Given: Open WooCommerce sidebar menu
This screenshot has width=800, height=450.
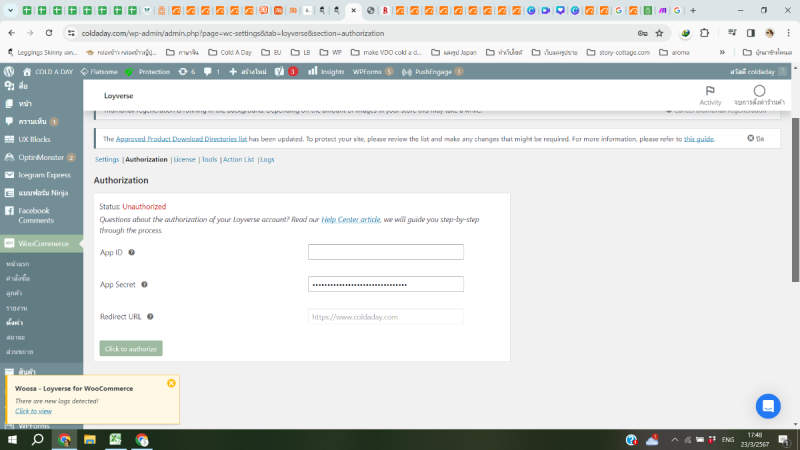Looking at the screenshot, I should 42,244.
